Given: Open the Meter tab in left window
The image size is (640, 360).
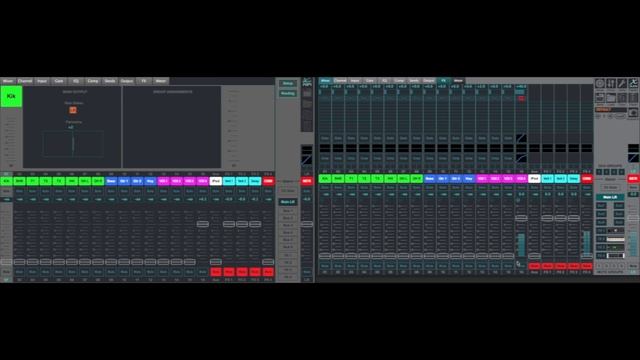Looking at the screenshot, I should [x=161, y=81].
